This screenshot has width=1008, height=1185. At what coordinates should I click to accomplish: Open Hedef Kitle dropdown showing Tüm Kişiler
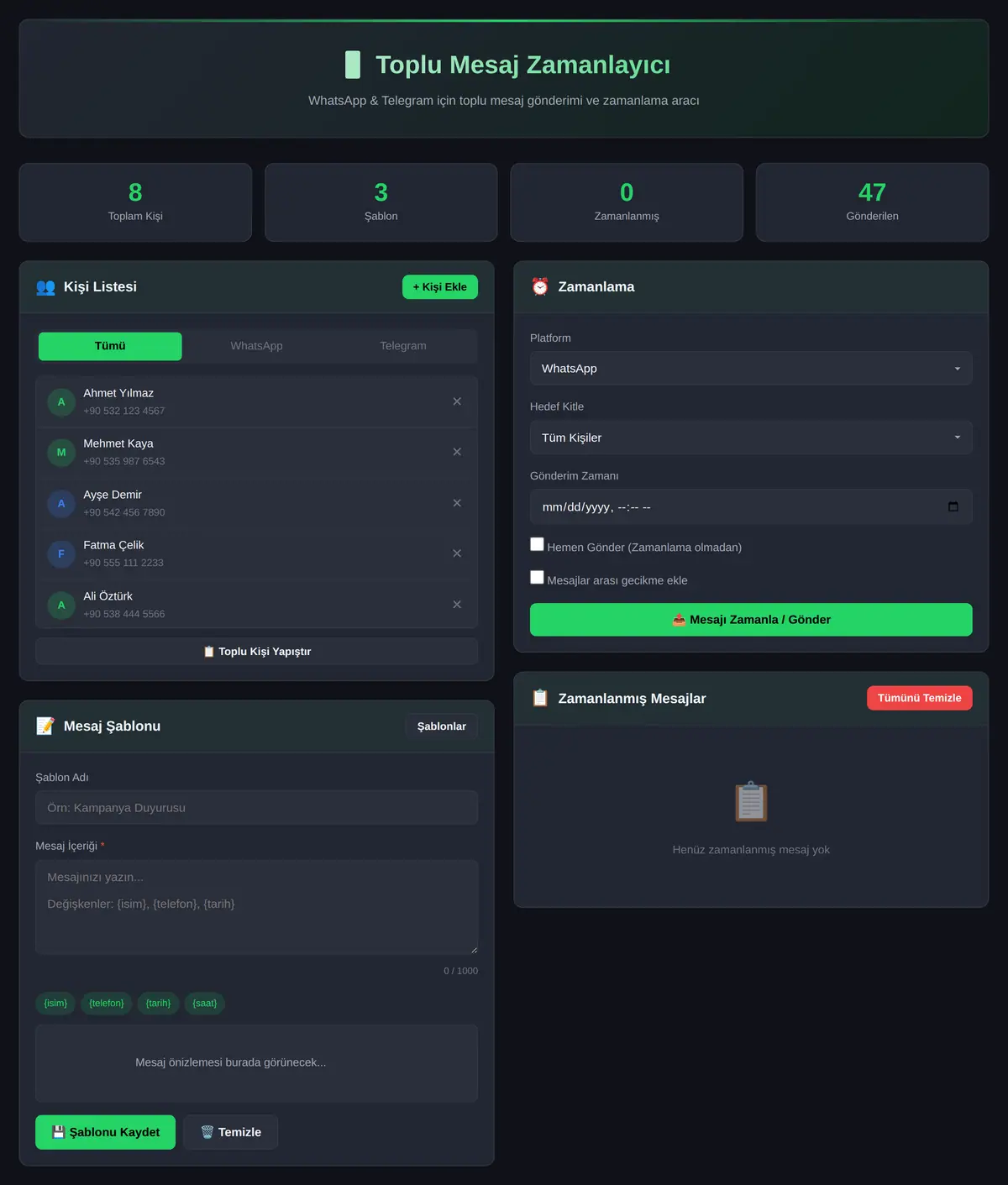pos(751,438)
